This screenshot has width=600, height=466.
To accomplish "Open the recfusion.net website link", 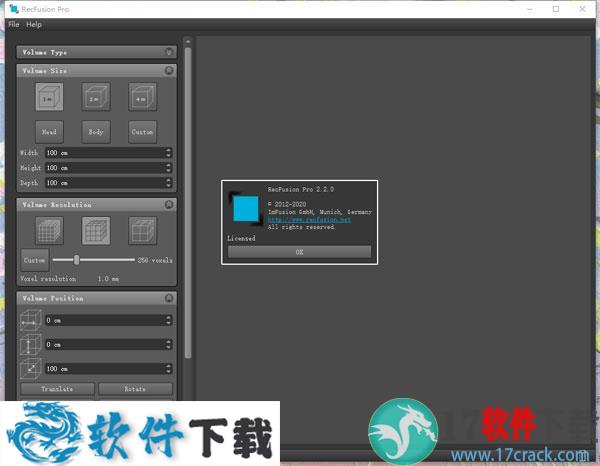I will point(309,219).
